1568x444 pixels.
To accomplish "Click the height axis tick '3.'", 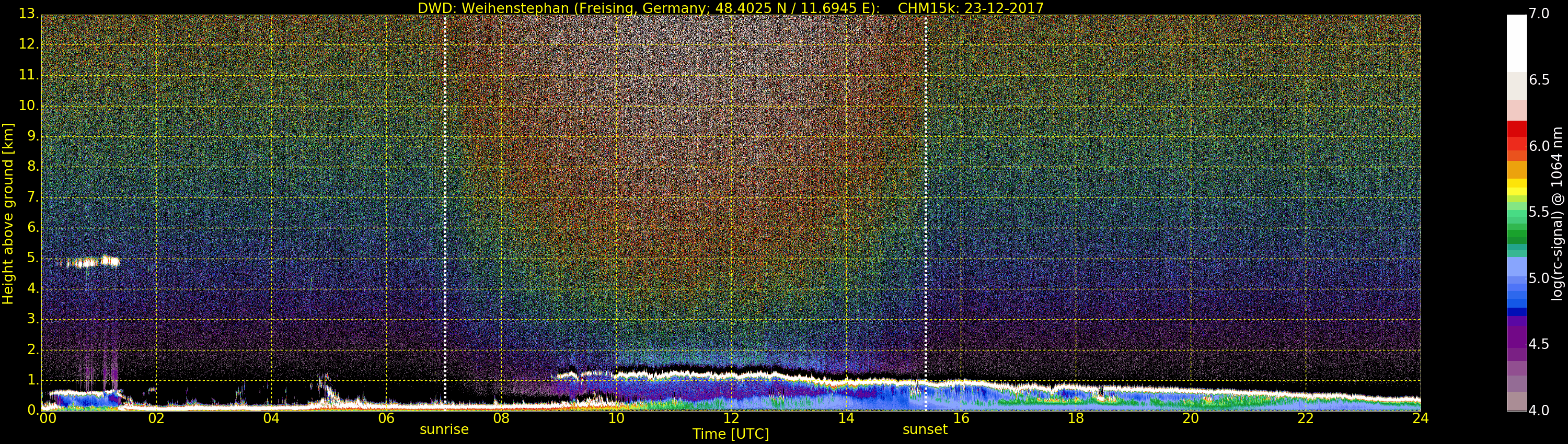I will coord(32,319).
